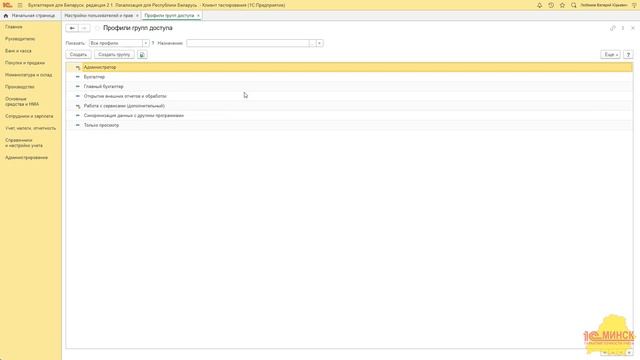
Task: Click the icon beside Бухгалтер row
Action: coord(78,77)
